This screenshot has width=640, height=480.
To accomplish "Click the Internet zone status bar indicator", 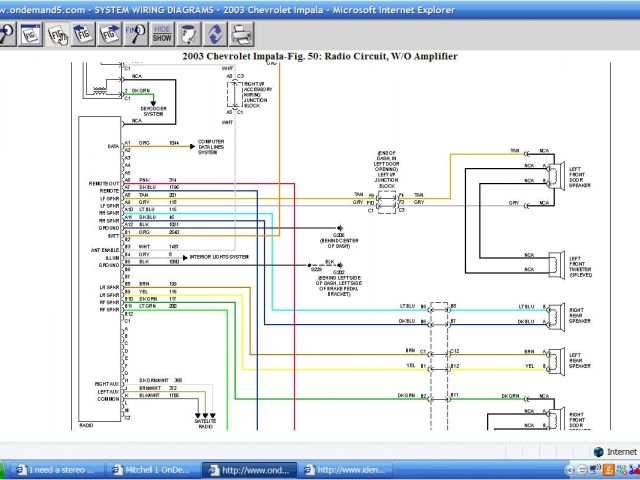I will pyautogui.click(x=614, y=451).
